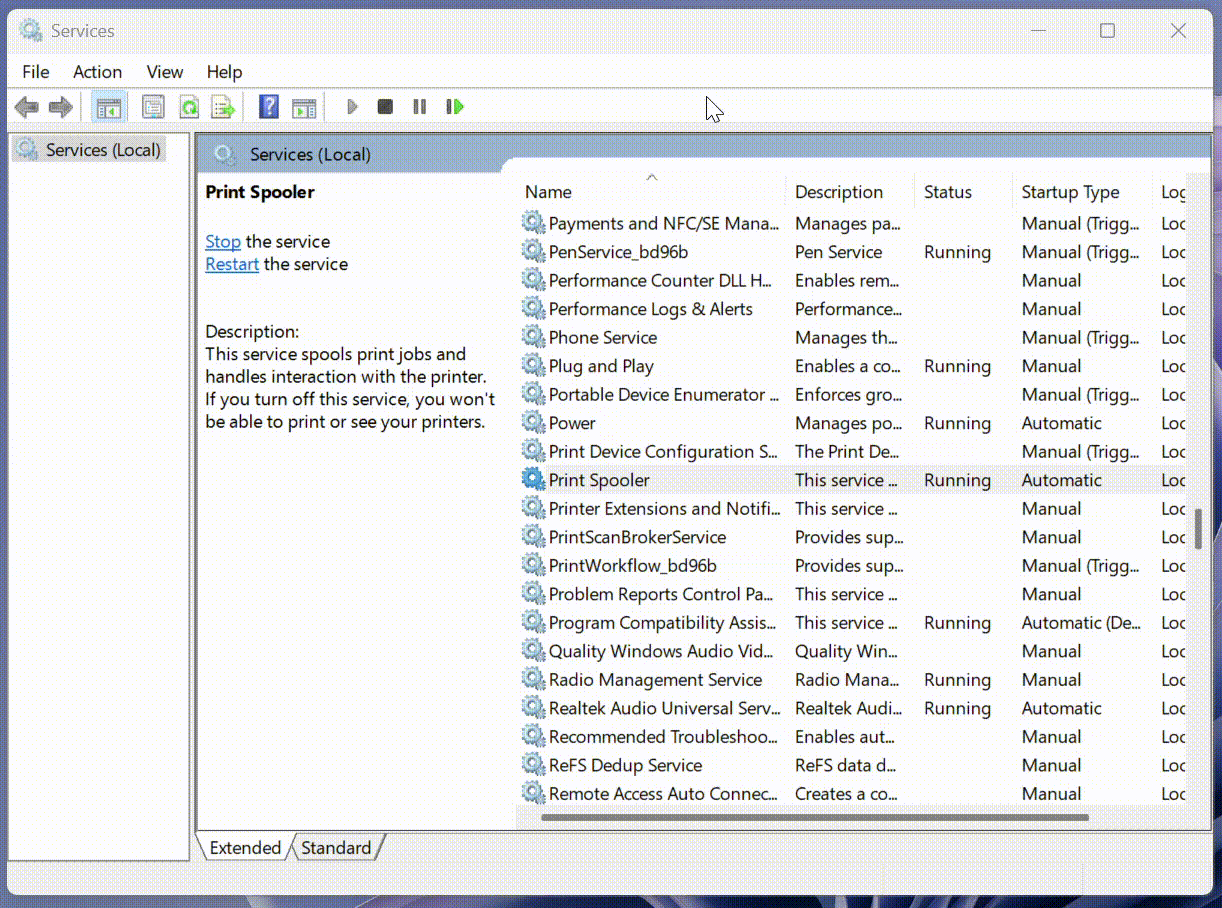
Task: Select Recommended Troubleshooting service name
Action: tap(663, 737)
